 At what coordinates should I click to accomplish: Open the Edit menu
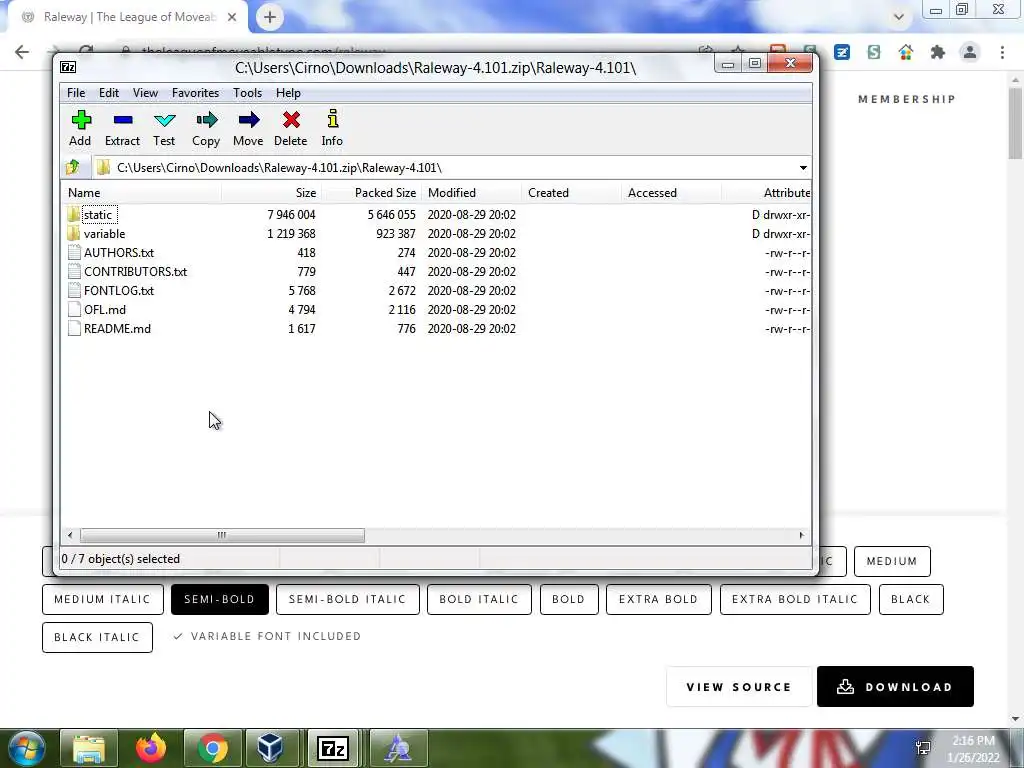coord(108,93)
